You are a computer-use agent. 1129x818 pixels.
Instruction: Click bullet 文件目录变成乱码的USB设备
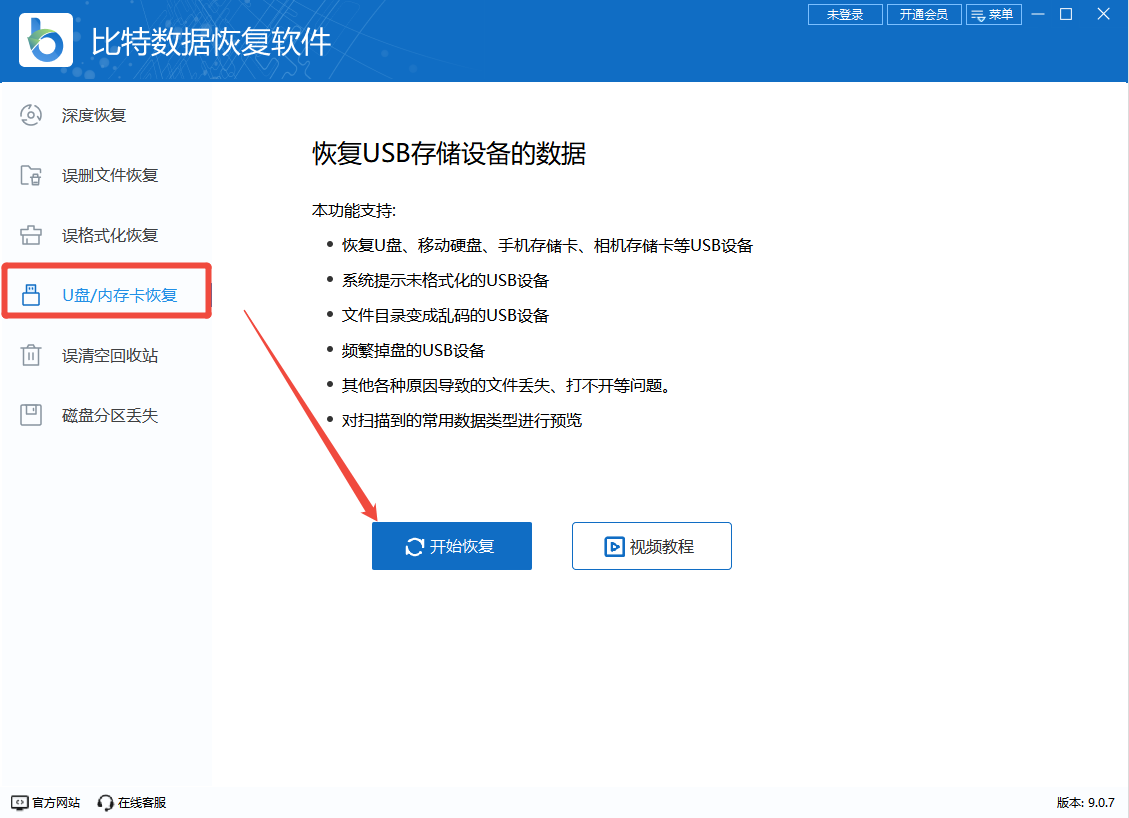pos(445,315)
